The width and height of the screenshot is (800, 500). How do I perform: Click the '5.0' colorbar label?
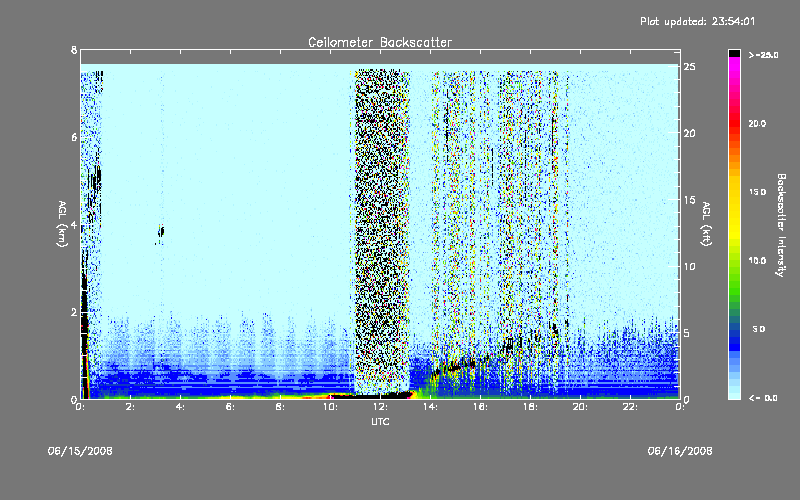759,329
